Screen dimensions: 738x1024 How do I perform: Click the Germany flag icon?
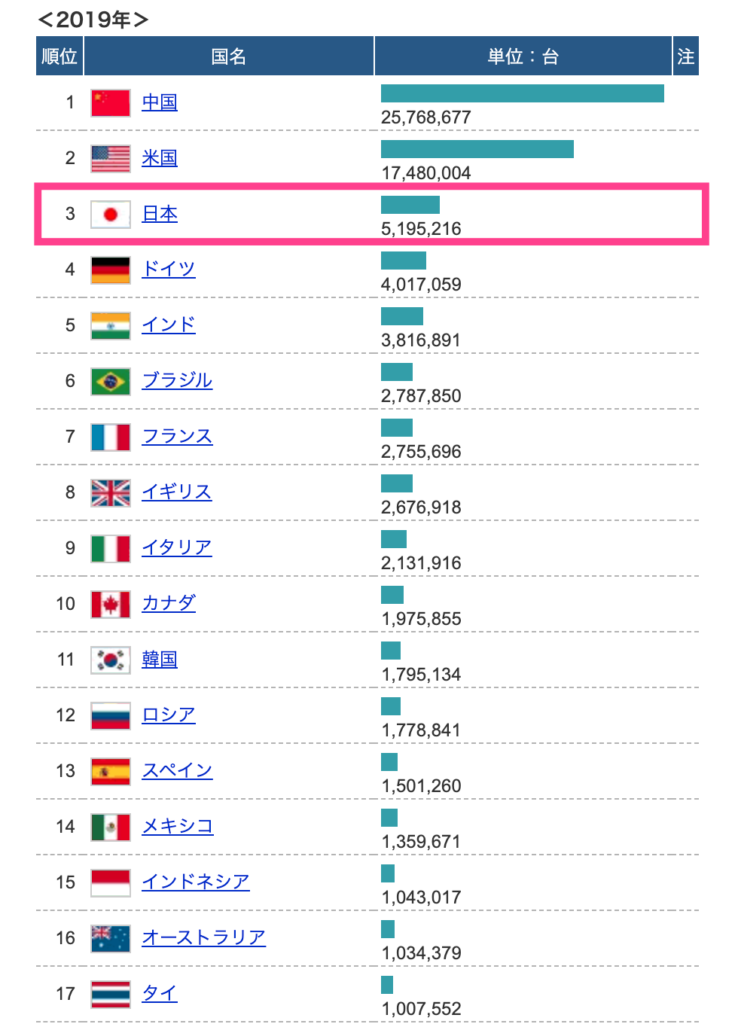pos(110,269)
